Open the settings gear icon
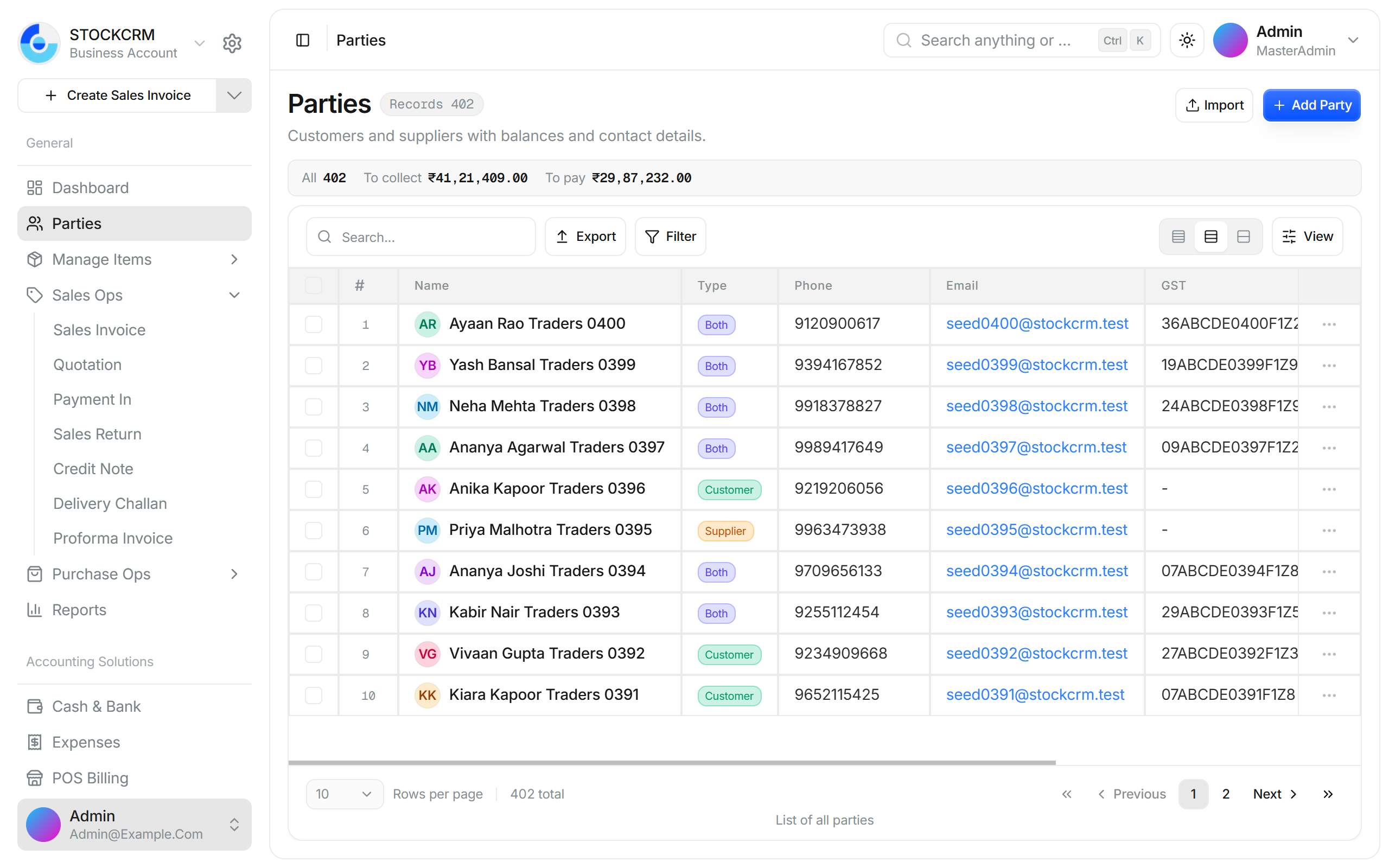This screenshot has width=1389, height=868. 232,43
